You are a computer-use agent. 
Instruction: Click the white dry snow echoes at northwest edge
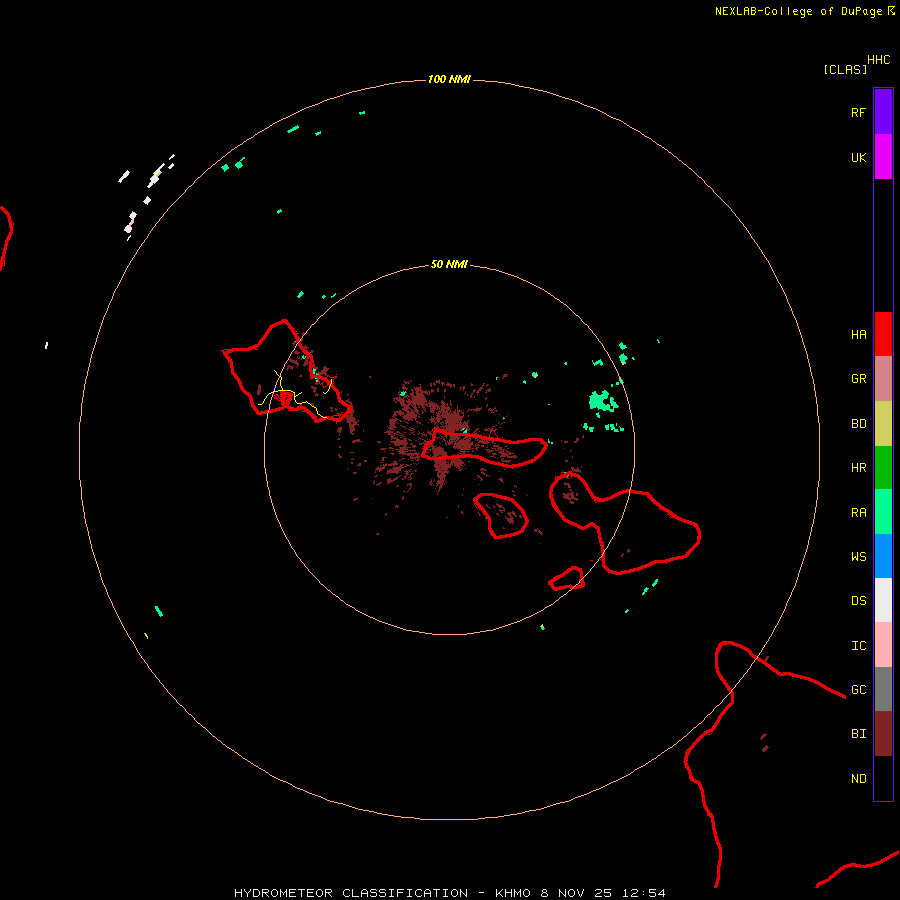coord(146,195)
